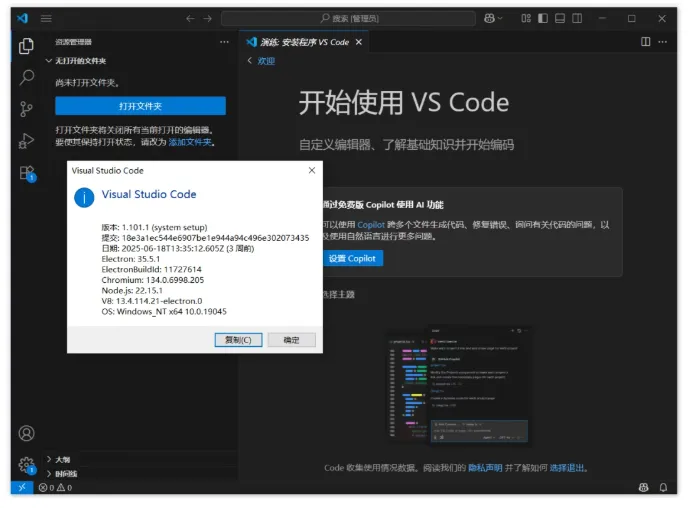Viewport: 689px width, 508px height.
Task: Open the Manage gear icon
Action: (27, 464)
